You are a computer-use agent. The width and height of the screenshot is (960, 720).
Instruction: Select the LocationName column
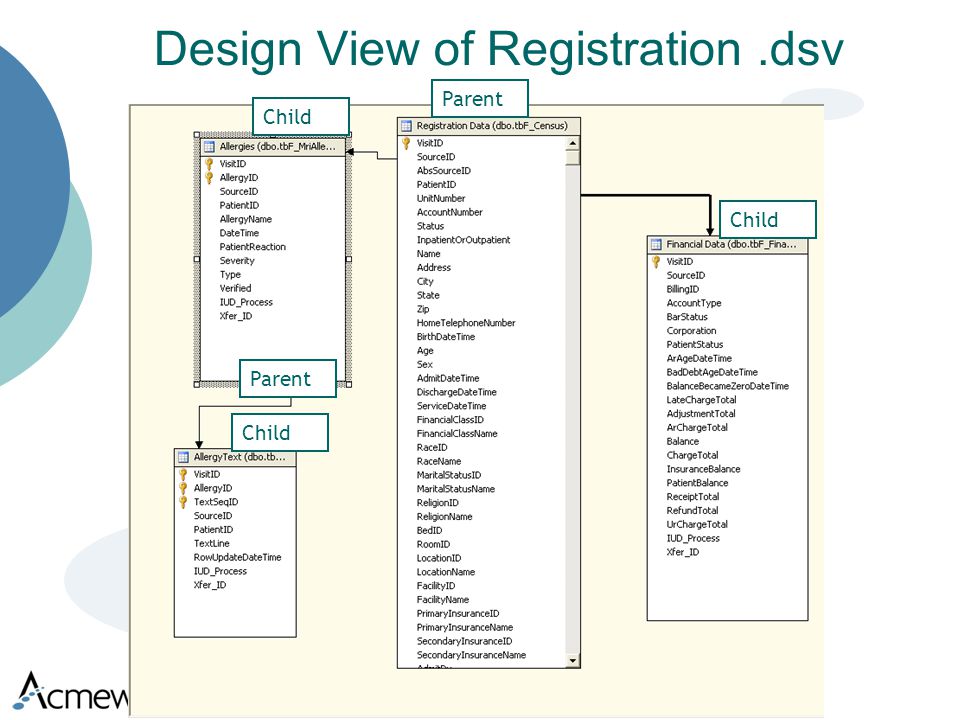pyautogui.click(x=446, y=572)
